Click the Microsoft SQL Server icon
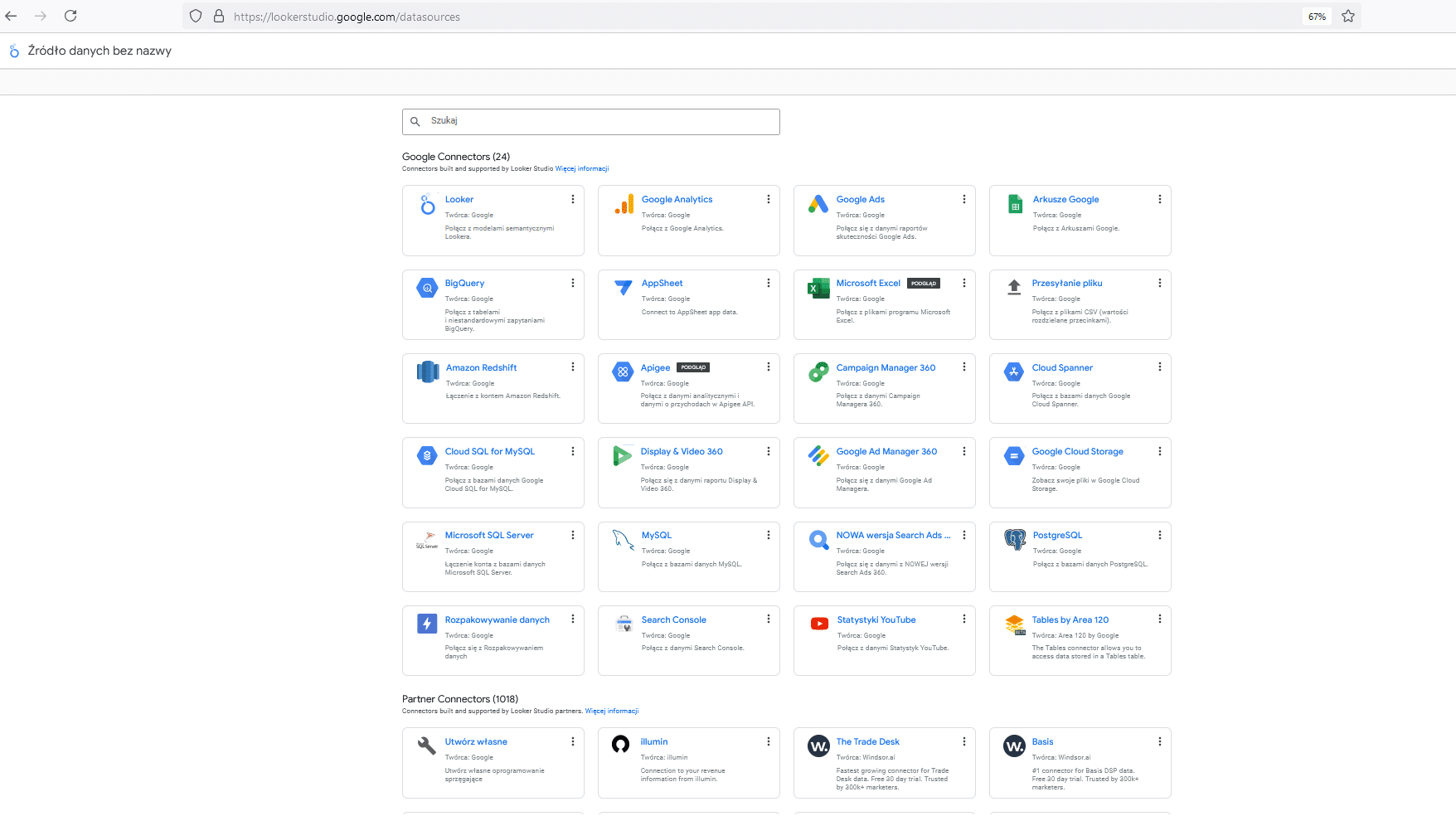Image resolution: width=1456 pixels, height=816 pixels. point(427,540)
